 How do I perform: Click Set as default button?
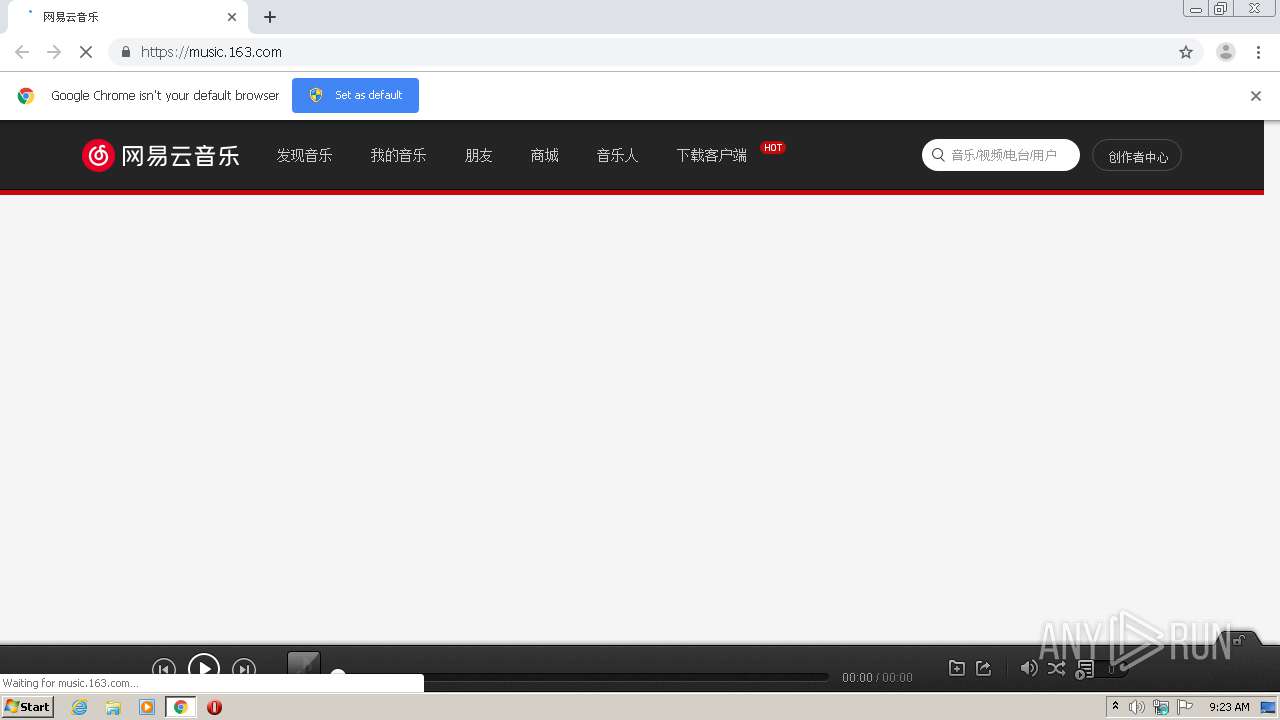(355, 95)
